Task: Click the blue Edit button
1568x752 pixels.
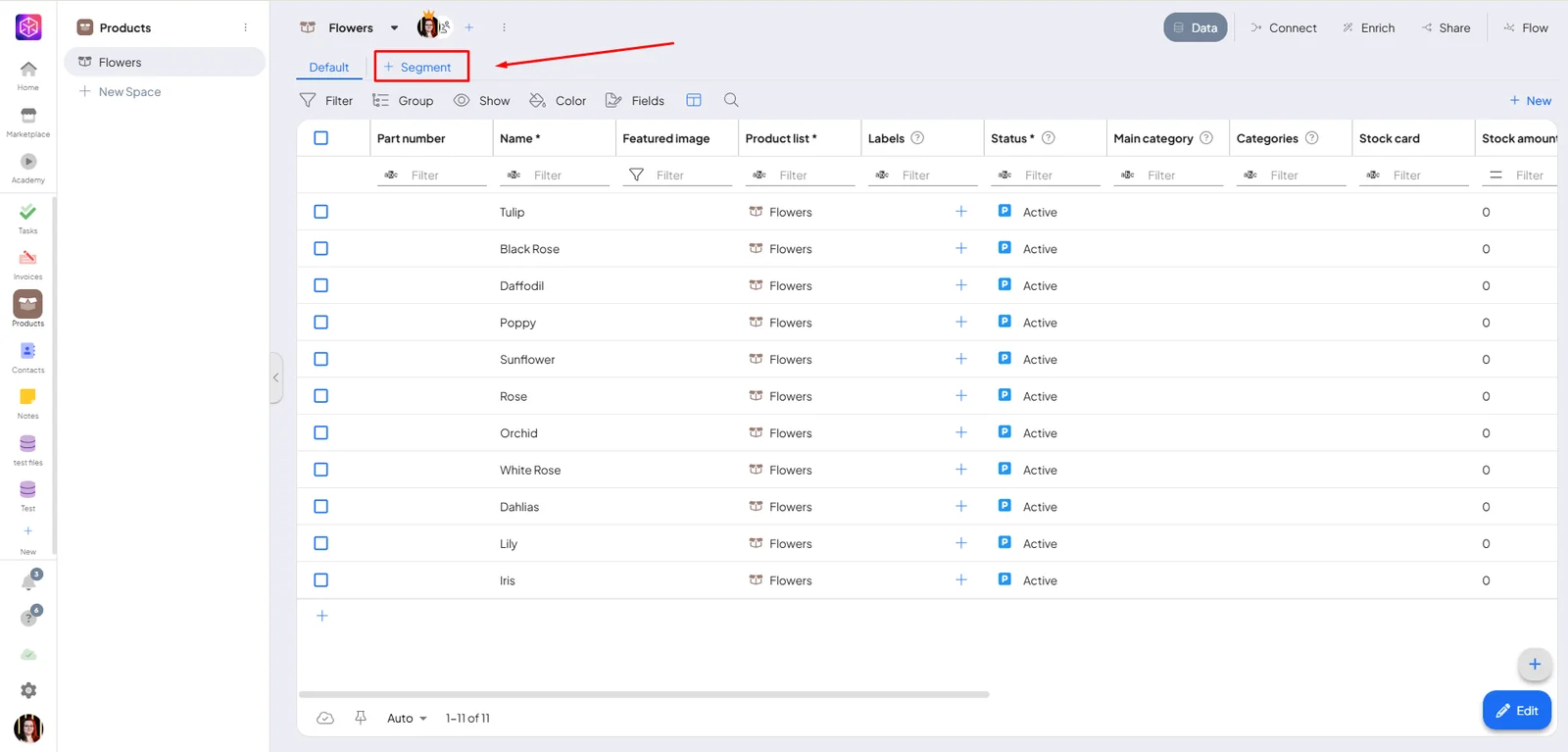Action: click(x=1517, y=711)
